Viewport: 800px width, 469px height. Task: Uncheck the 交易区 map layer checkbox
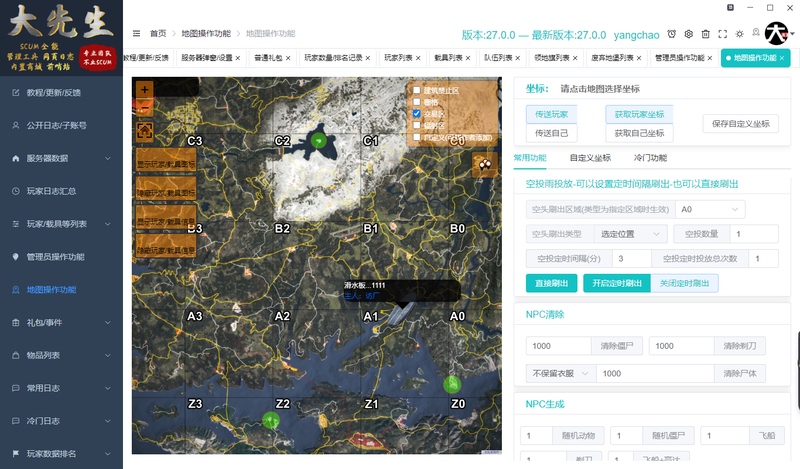[x=417, y=113]
